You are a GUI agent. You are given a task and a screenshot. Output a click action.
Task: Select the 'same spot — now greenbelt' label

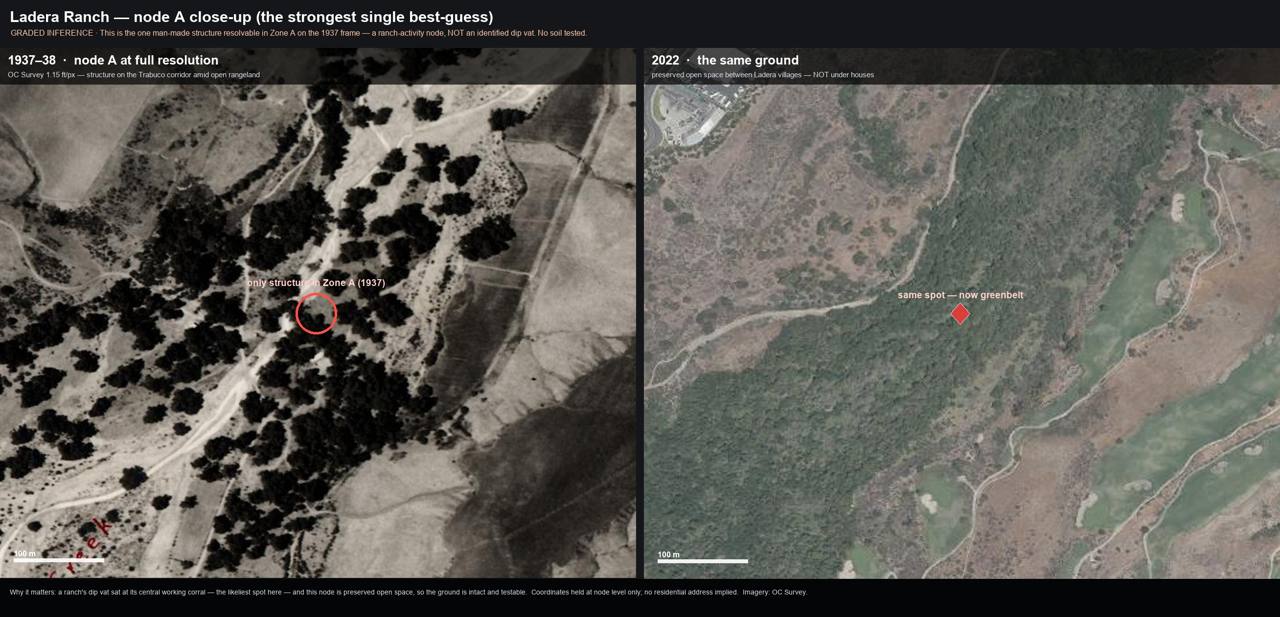[960, 295]
